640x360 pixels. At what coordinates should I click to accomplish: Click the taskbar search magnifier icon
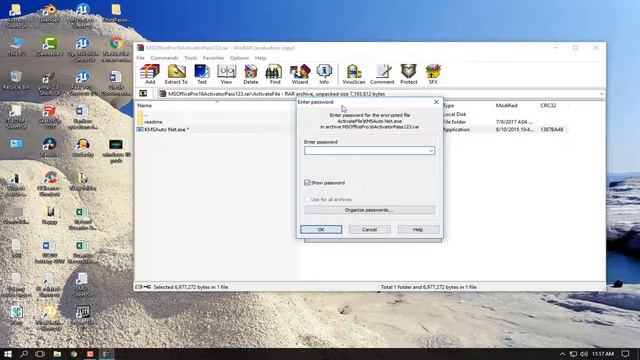click(24, 353)
